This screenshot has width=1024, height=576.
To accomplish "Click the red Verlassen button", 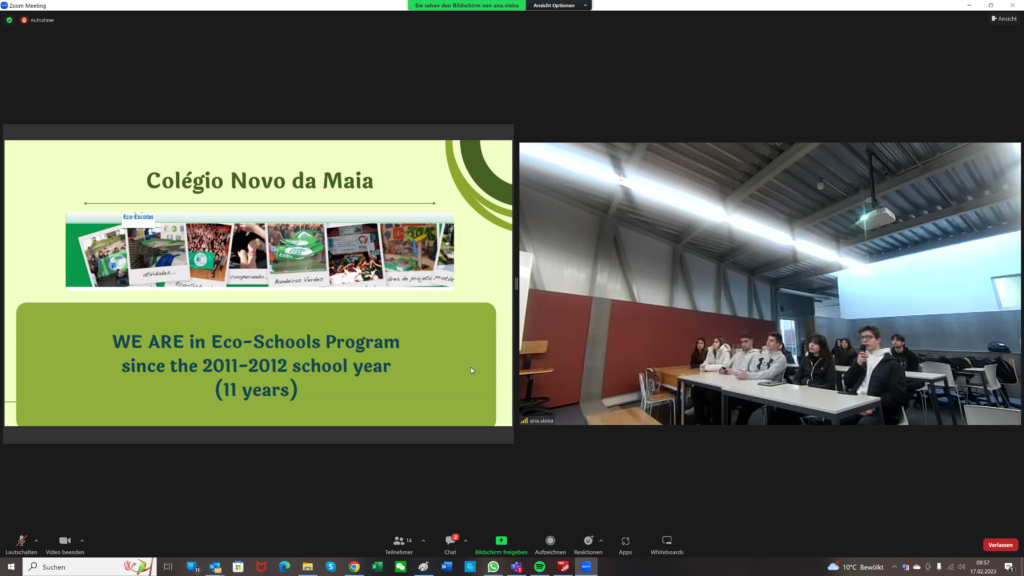I will [1000, 545].
